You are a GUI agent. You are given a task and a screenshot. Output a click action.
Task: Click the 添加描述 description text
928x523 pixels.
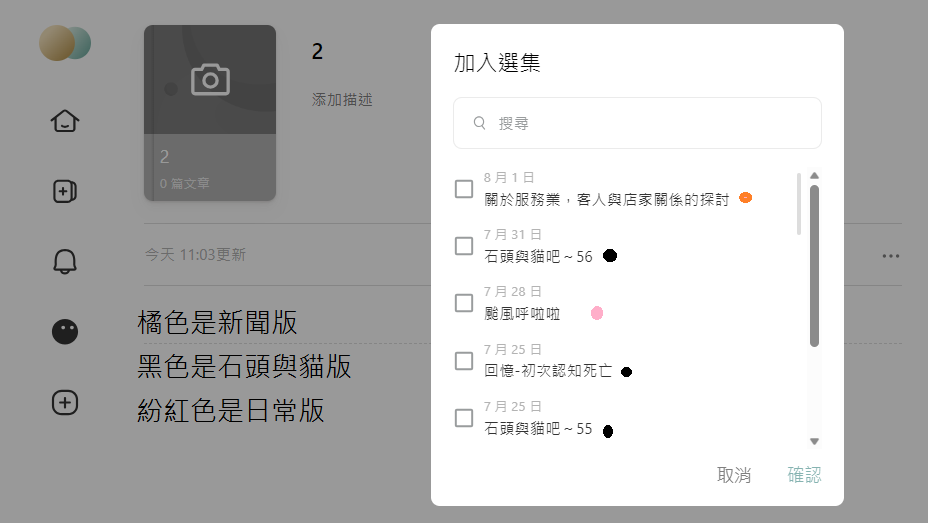(342, 99)
